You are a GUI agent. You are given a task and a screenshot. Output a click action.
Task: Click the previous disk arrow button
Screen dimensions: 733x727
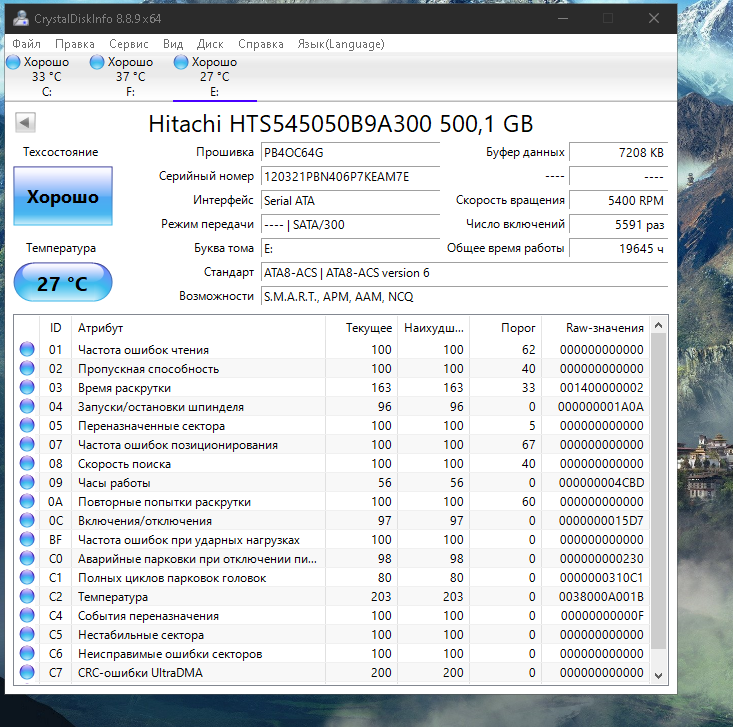pos(26,122)
